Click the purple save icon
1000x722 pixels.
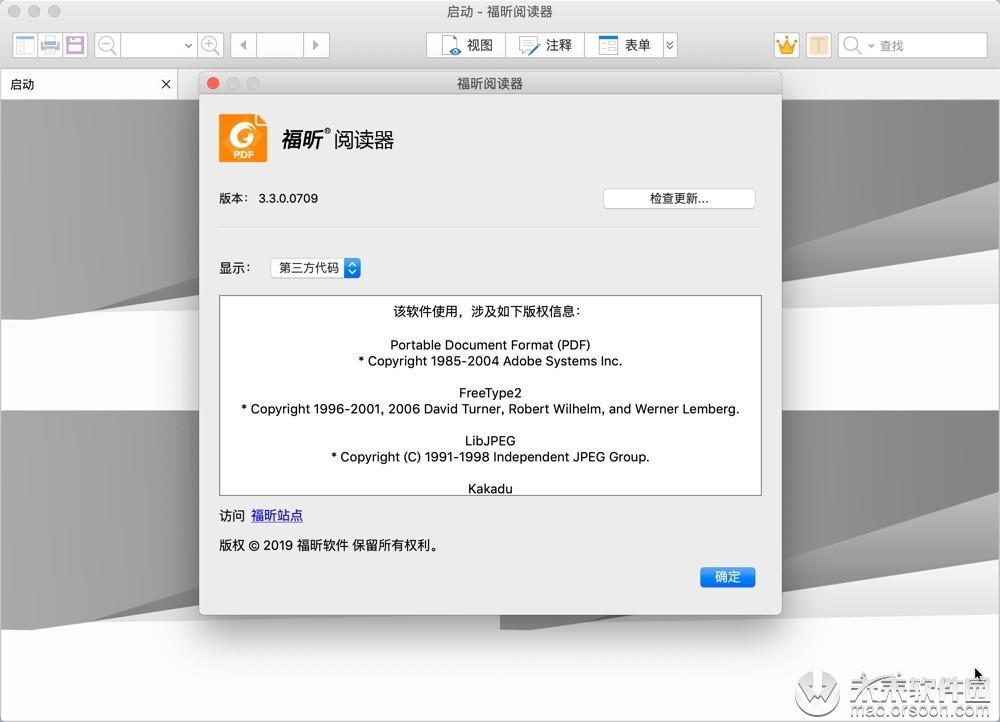pyautogui.click(x=75, y=45)
